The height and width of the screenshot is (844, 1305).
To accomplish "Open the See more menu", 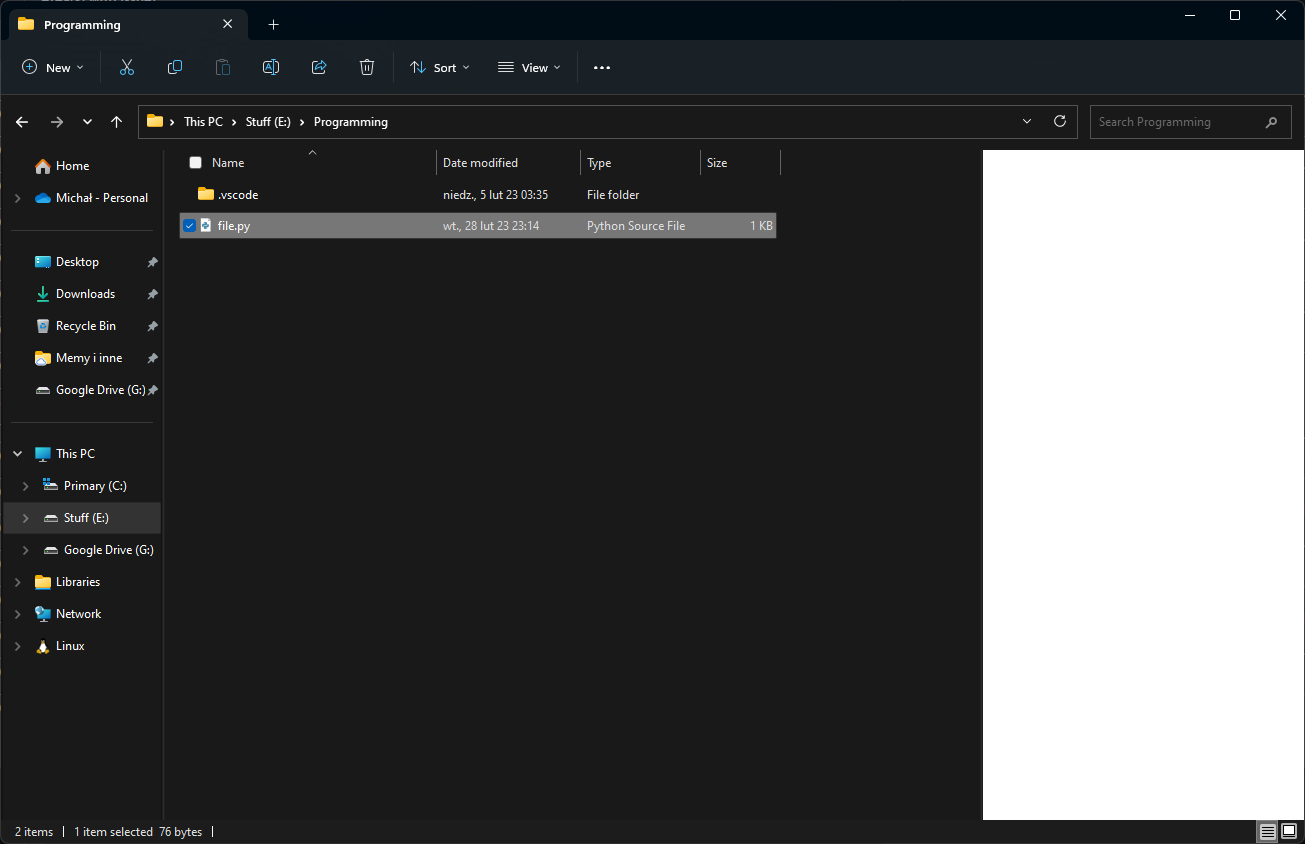I will 601,67.
